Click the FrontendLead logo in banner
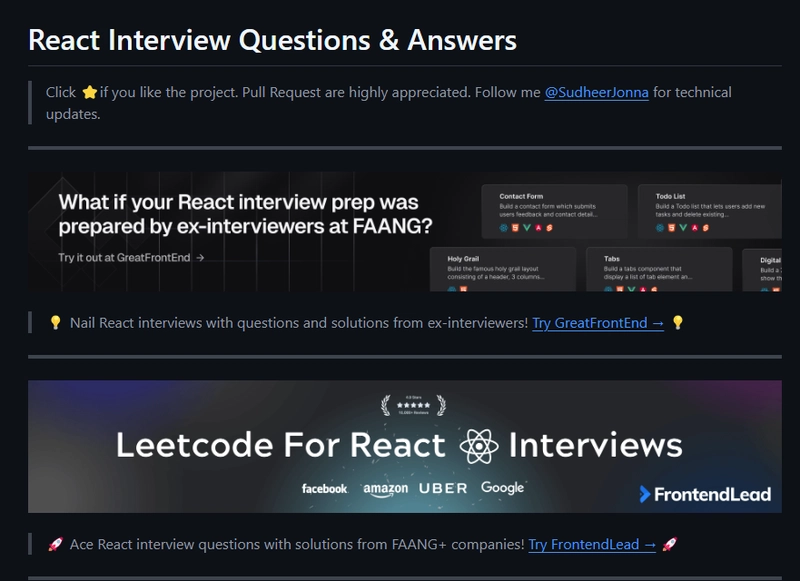Screen dimensions: 800x581 tap(705, 494)
